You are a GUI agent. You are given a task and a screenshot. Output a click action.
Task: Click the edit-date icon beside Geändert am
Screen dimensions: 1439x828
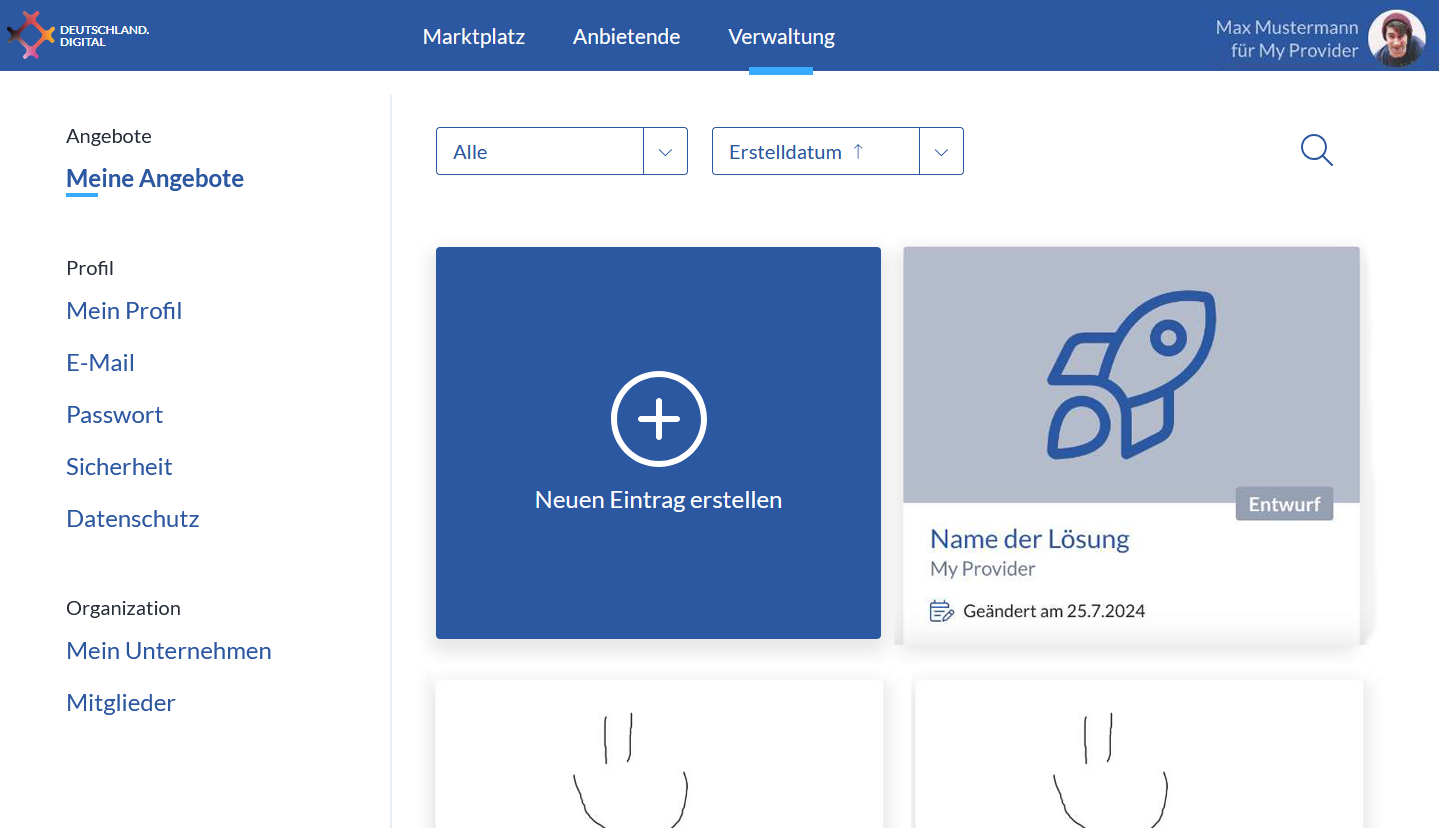coord(941,611)
